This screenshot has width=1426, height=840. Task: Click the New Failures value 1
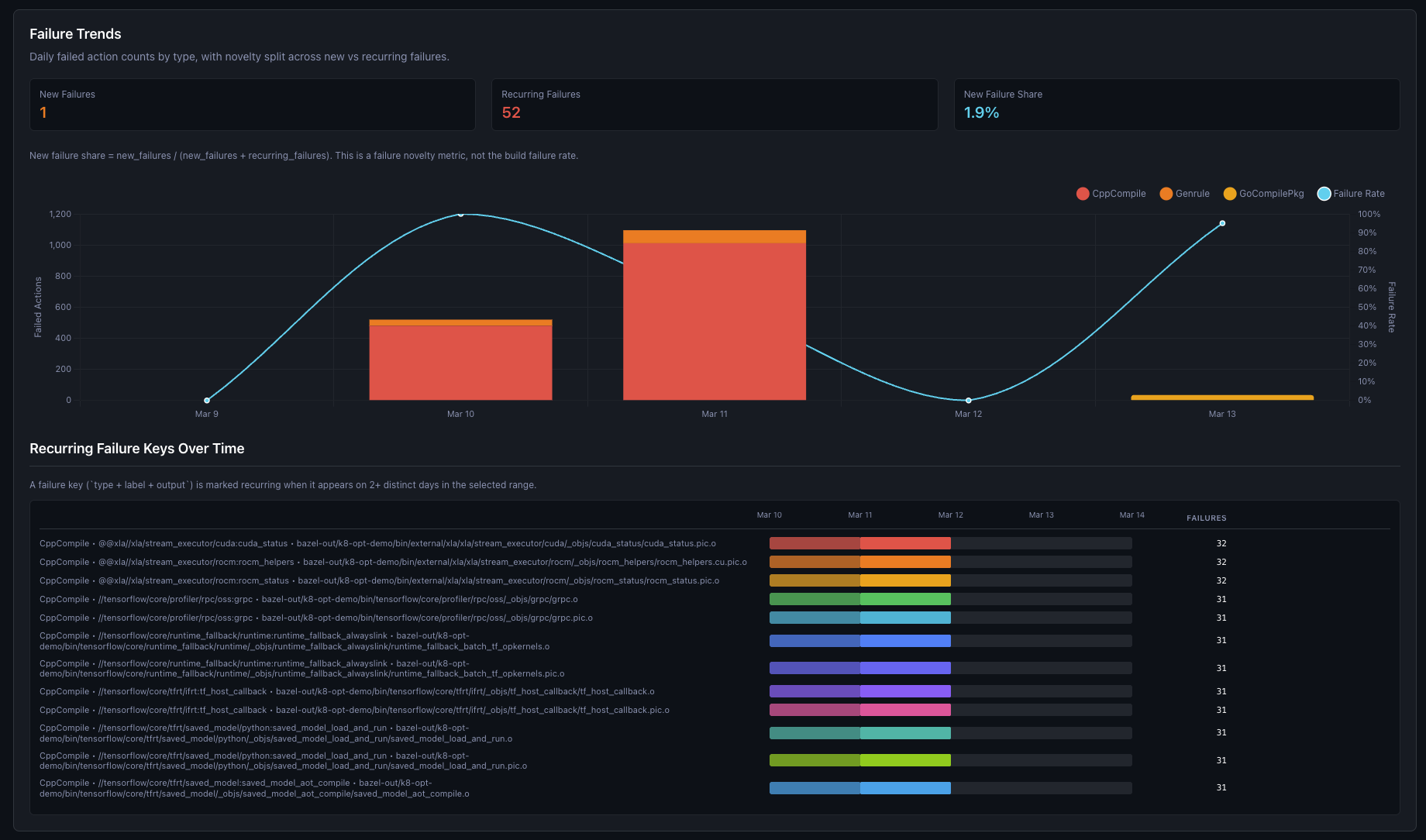point(43,112)
